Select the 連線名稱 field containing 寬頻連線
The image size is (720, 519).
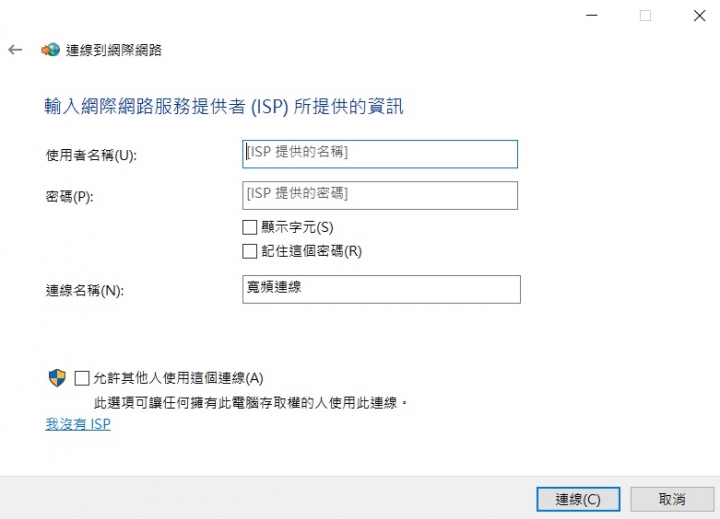pos(381,289)
